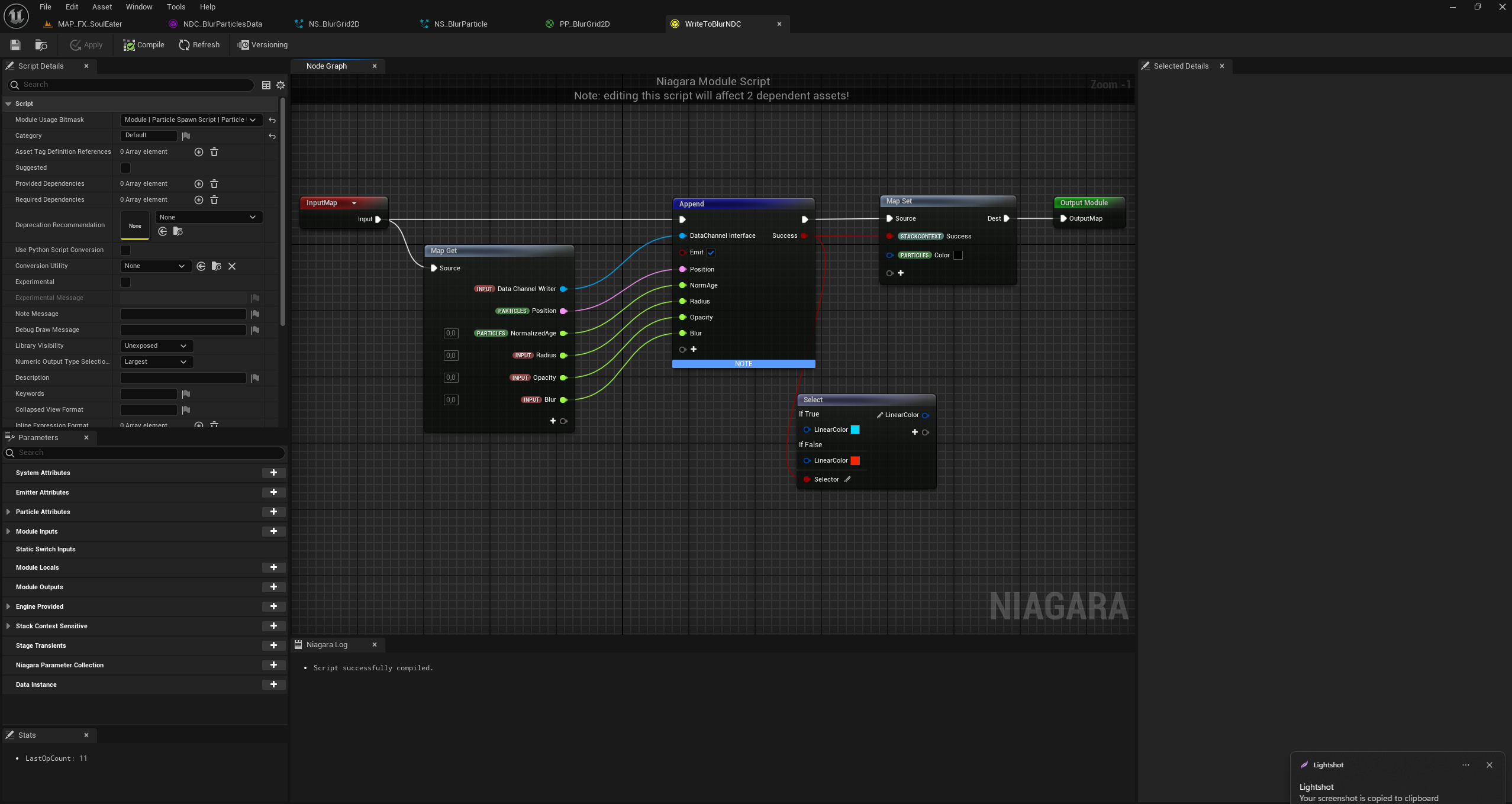
Task: Open the Versioning tool
Action: pos(263,45)
